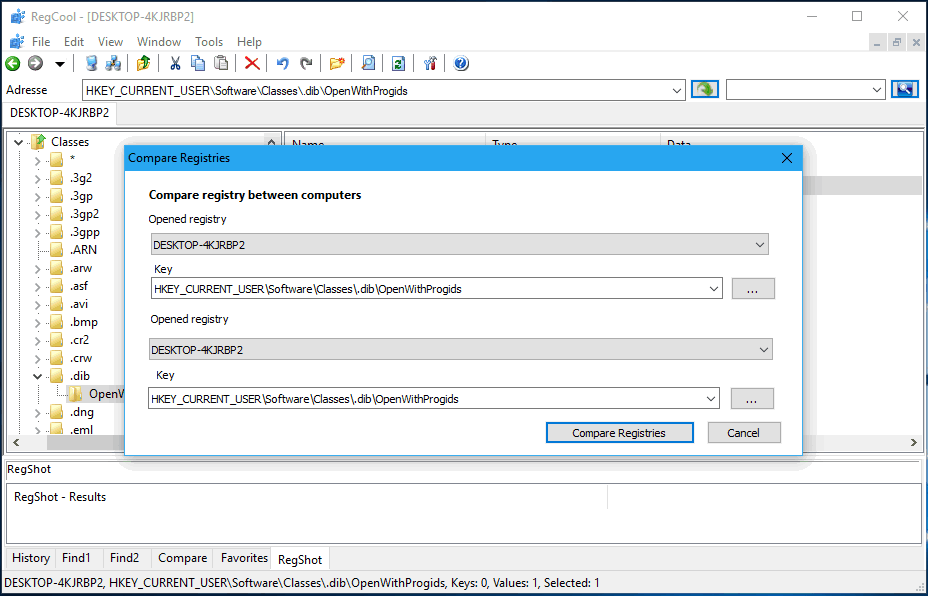Click the local computer registry icon
The width and height of the screenshot is (928, 596).
click(91, 63)
